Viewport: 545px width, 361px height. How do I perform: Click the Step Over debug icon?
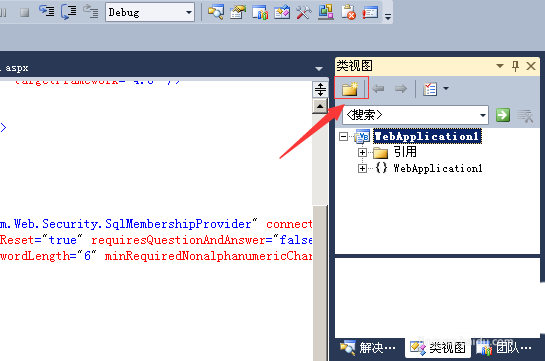[69, 12]
